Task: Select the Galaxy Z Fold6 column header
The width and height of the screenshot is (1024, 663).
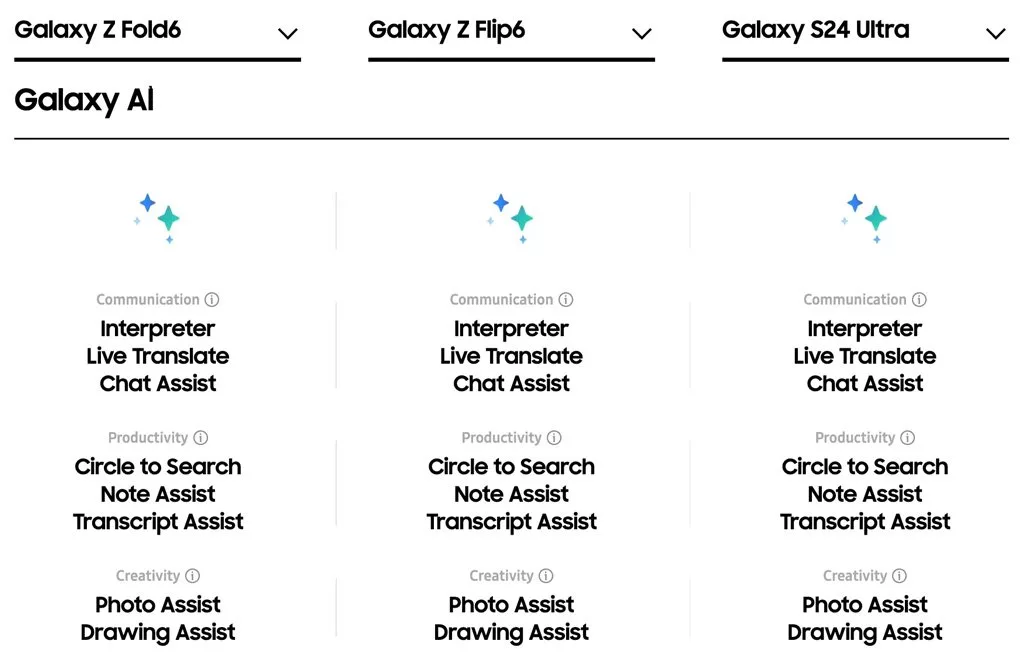Action: pyautogui.click(x=98, y=30)
